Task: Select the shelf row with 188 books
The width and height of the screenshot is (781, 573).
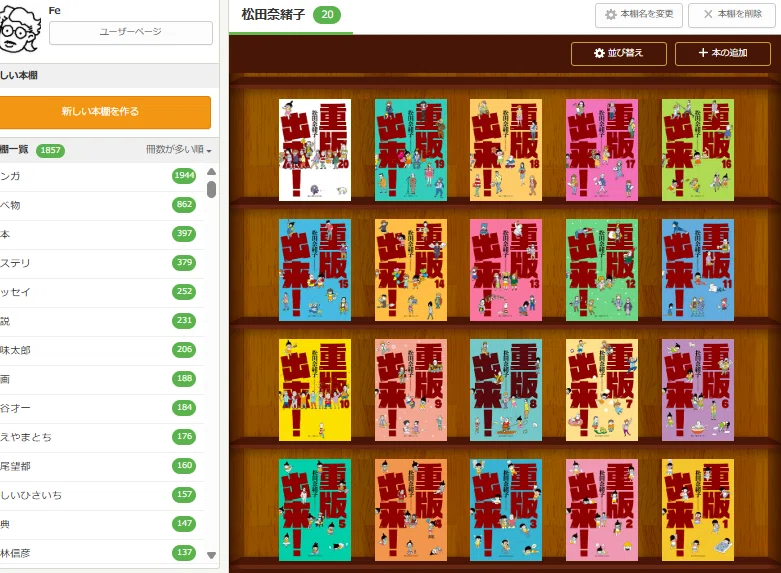Action: 102,379
